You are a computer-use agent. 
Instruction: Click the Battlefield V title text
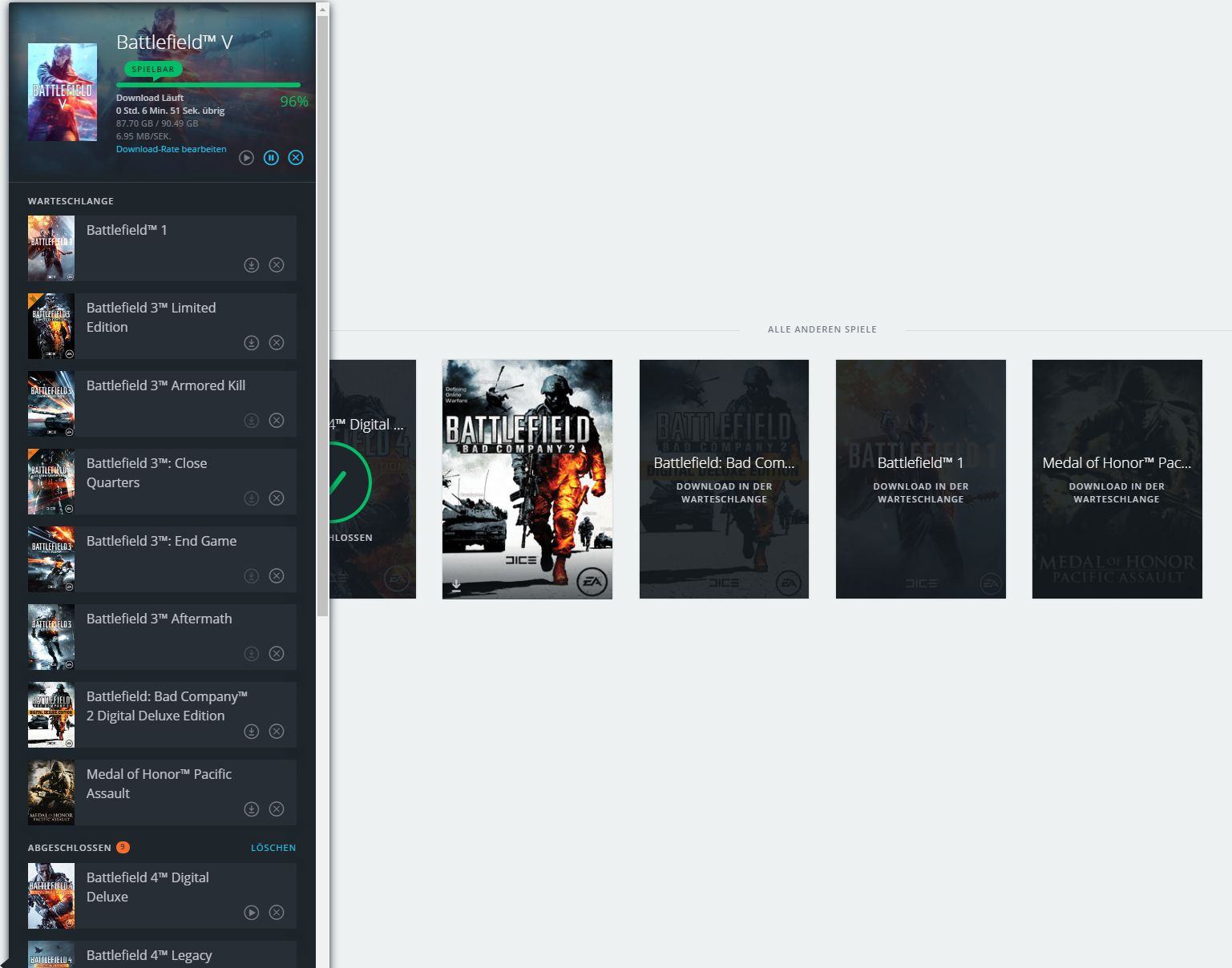coord(175,42)
